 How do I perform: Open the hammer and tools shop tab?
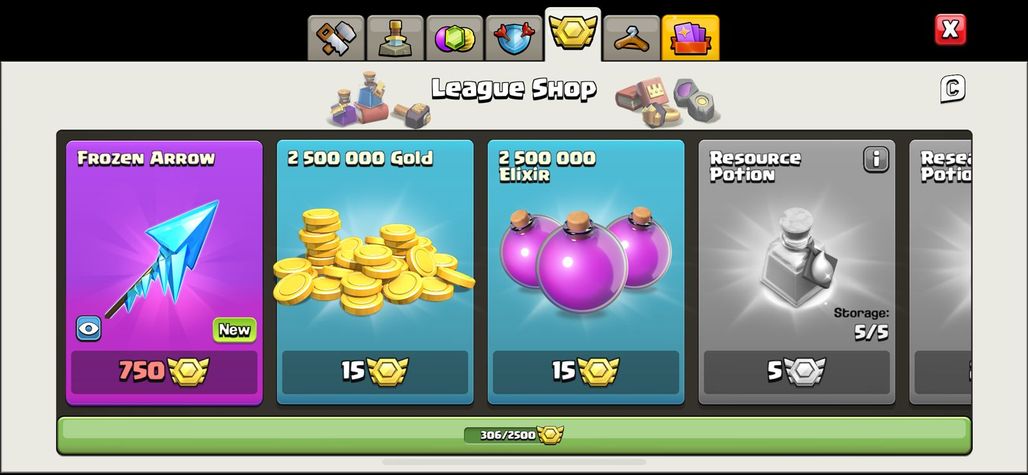(336, 38)
